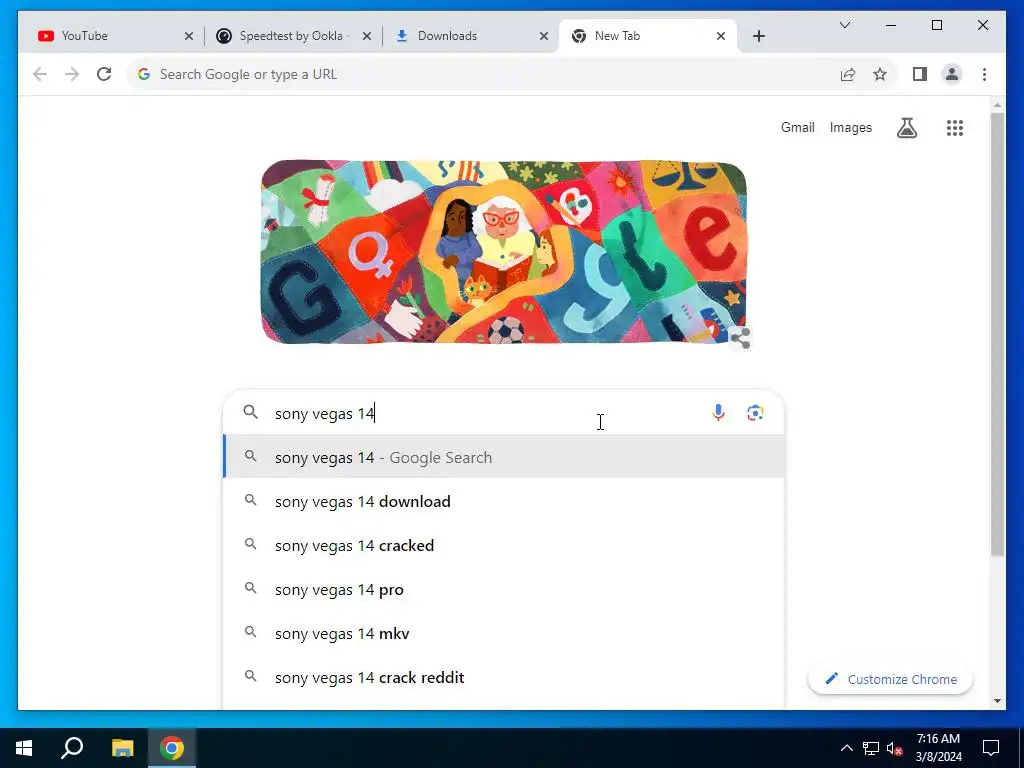Pick suggestion 'sony vegas 14 mkv'
1024x768 pixels.
pos(504,633)
